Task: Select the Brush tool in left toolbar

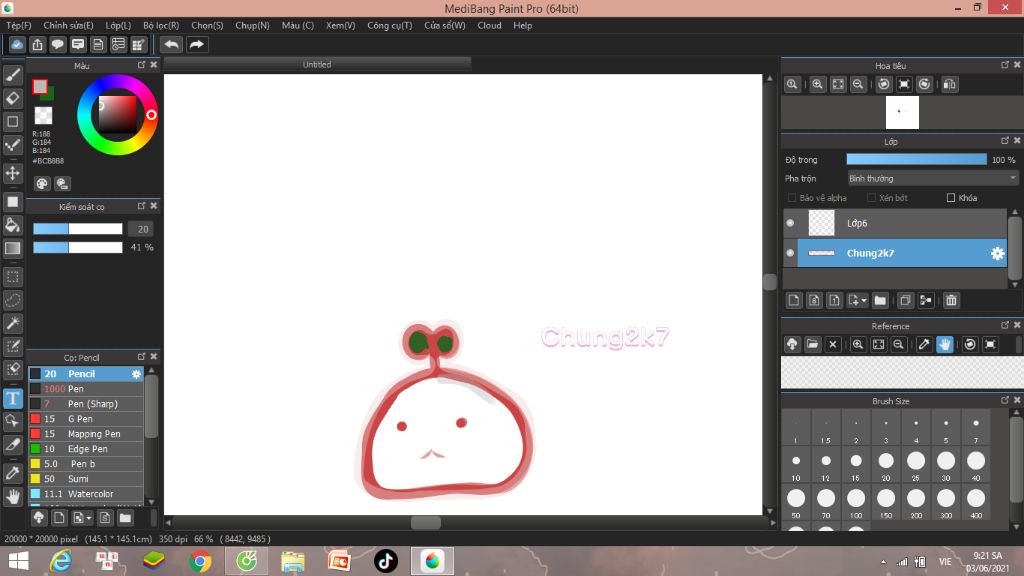Action: 12,75
